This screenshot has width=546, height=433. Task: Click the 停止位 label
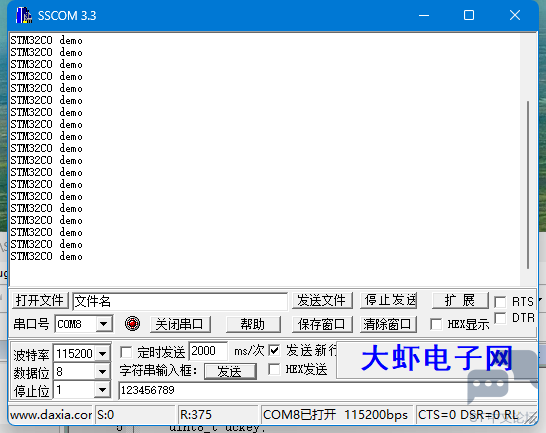(32, 391)
